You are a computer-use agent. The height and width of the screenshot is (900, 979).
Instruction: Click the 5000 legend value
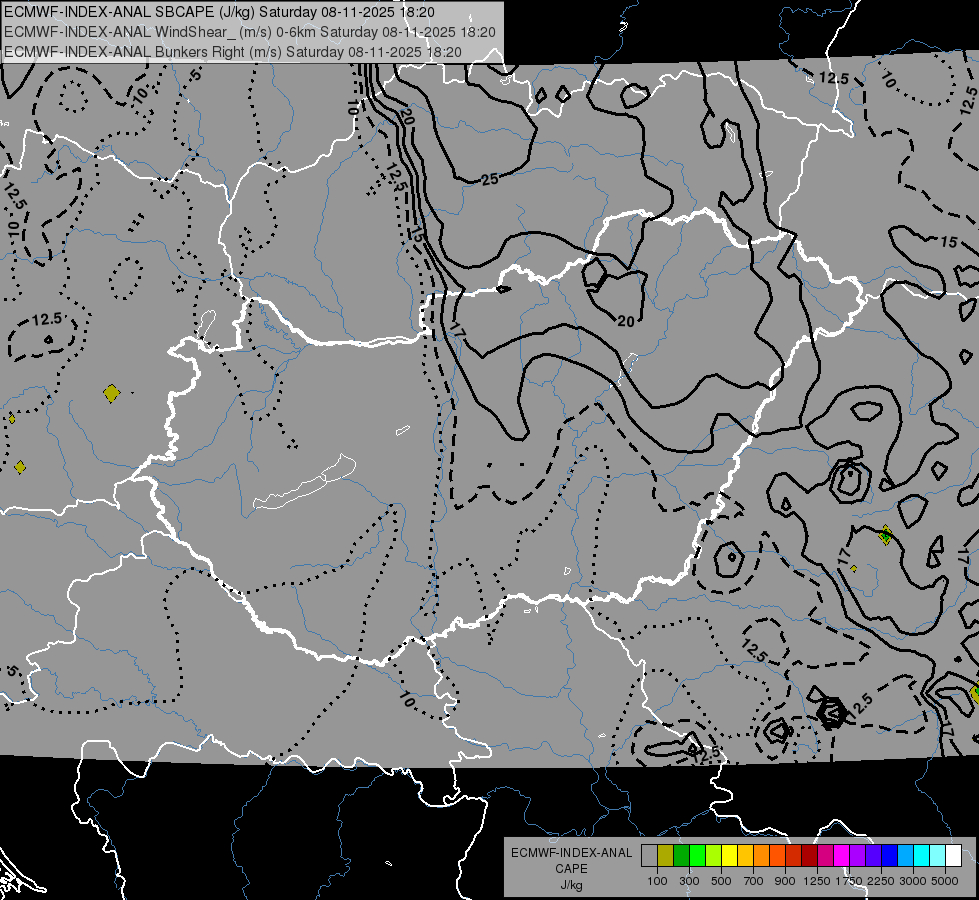pyautogui.click(x=945, y=881)
